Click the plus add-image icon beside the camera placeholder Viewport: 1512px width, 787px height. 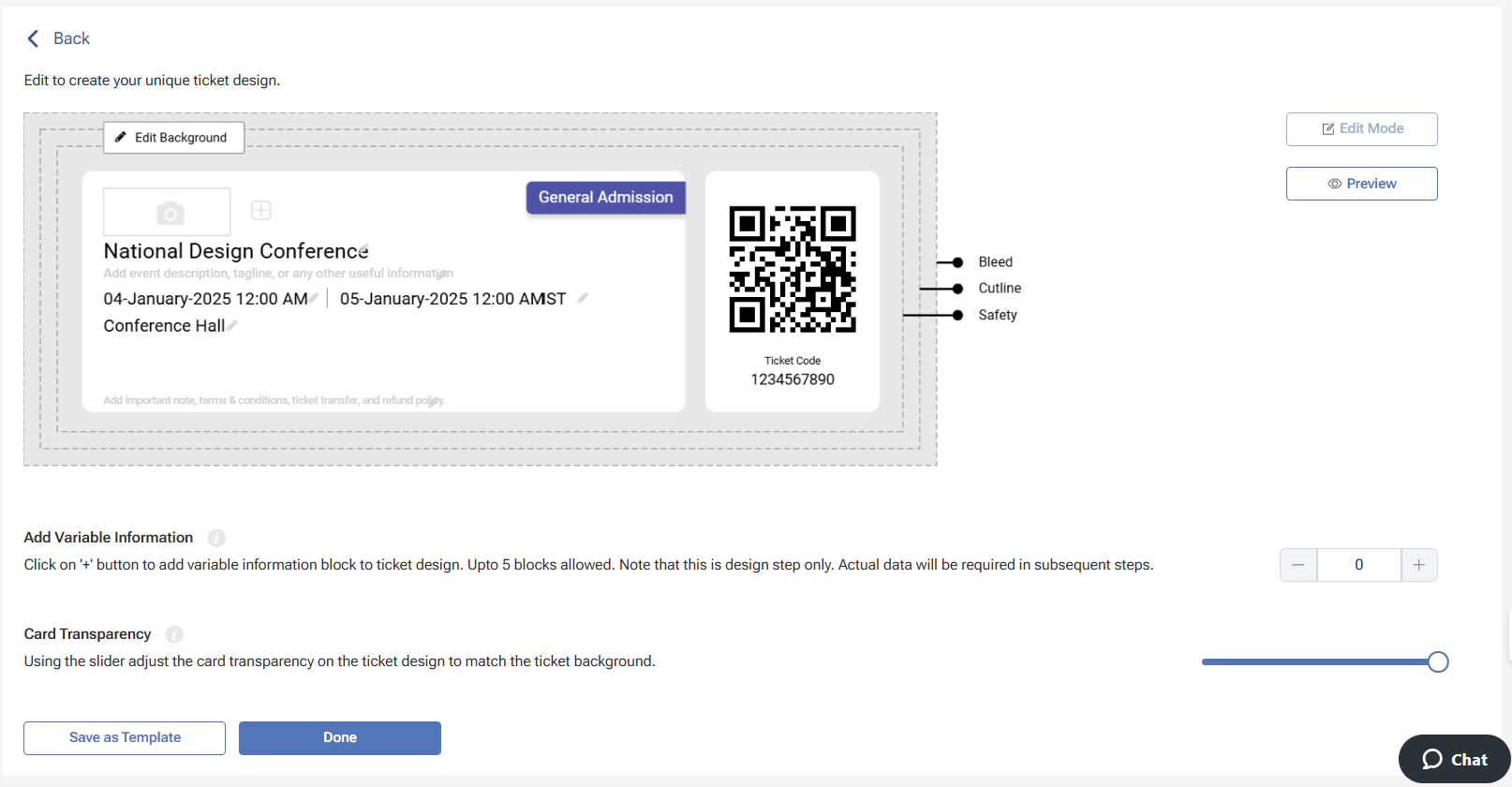261,210
